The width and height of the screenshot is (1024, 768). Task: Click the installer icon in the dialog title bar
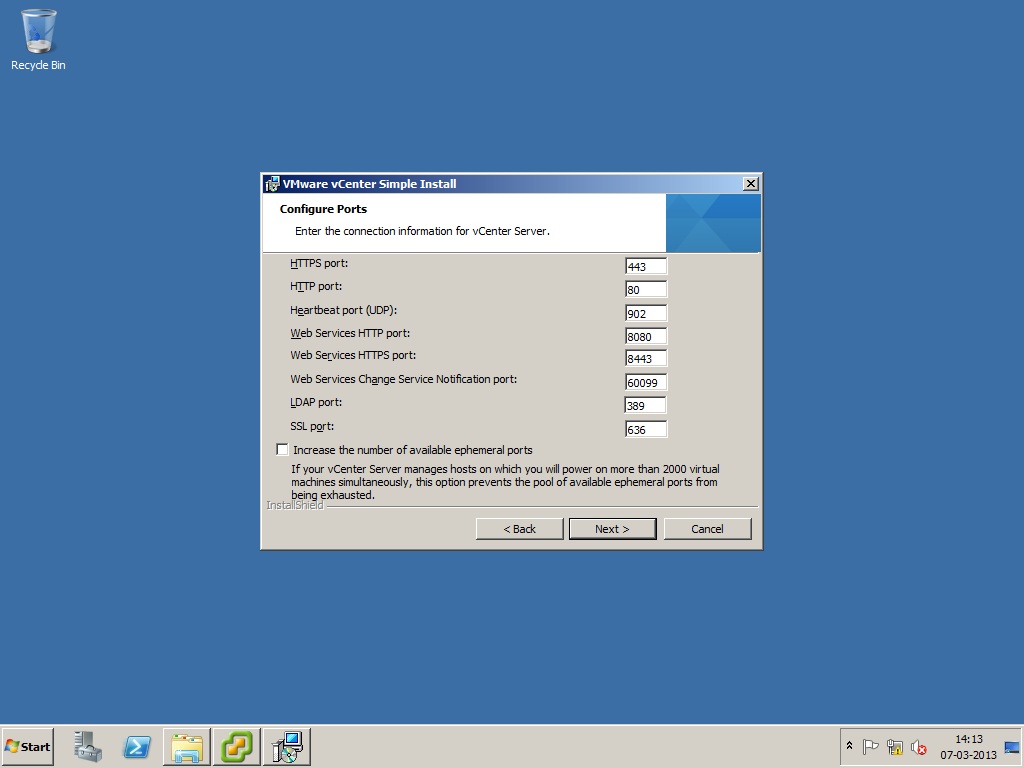coord(272,184)
